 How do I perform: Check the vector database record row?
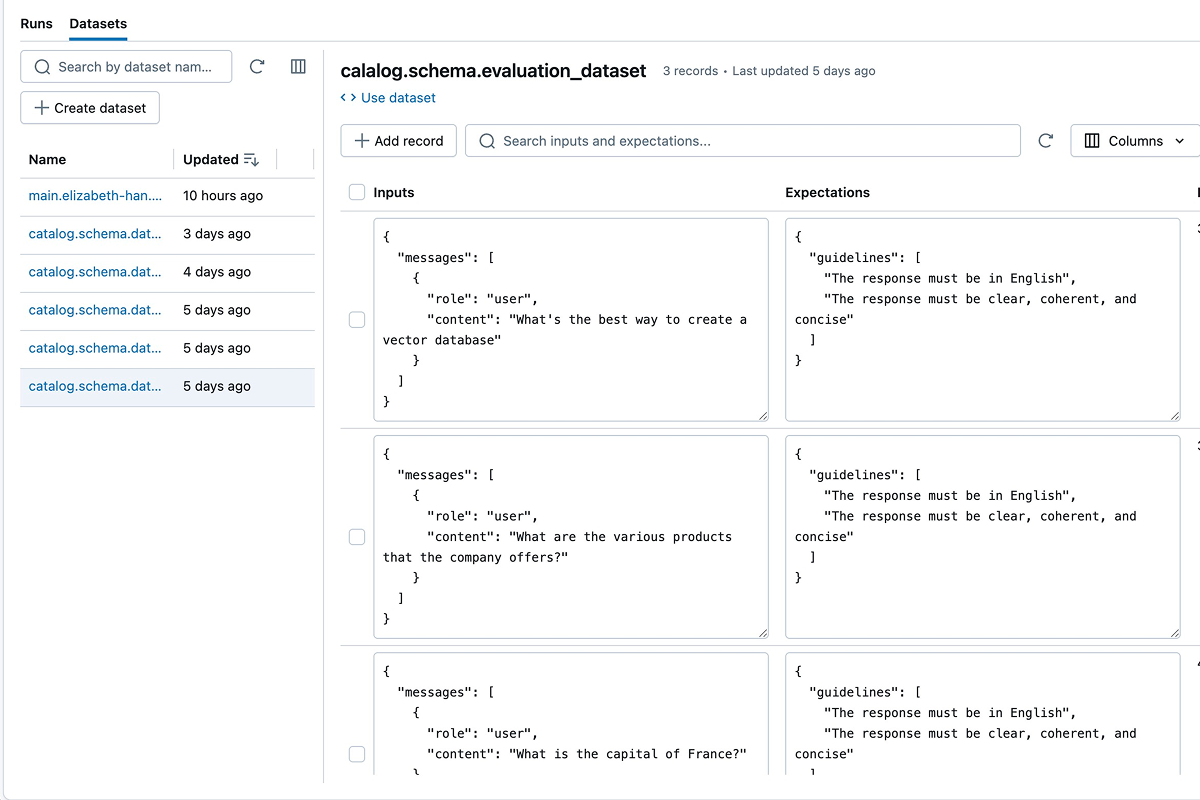click(357, 320)
